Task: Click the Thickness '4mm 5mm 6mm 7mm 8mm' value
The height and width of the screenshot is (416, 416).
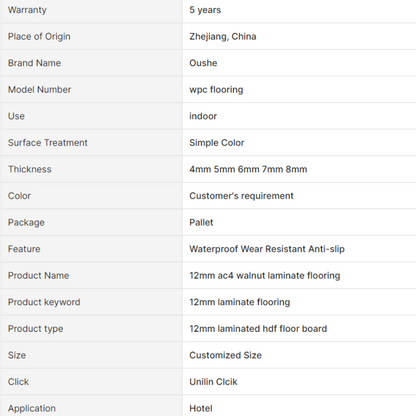Action: point(248,169)
